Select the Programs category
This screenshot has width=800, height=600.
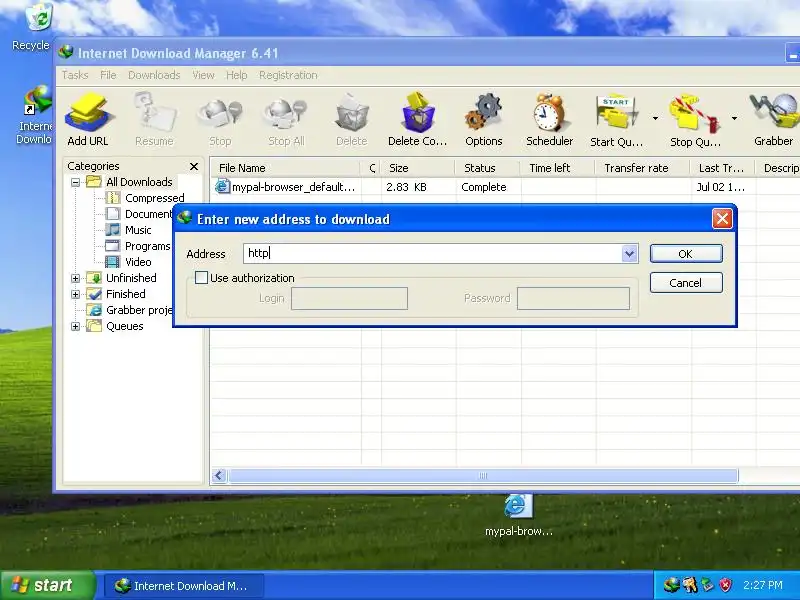[138, 246]
